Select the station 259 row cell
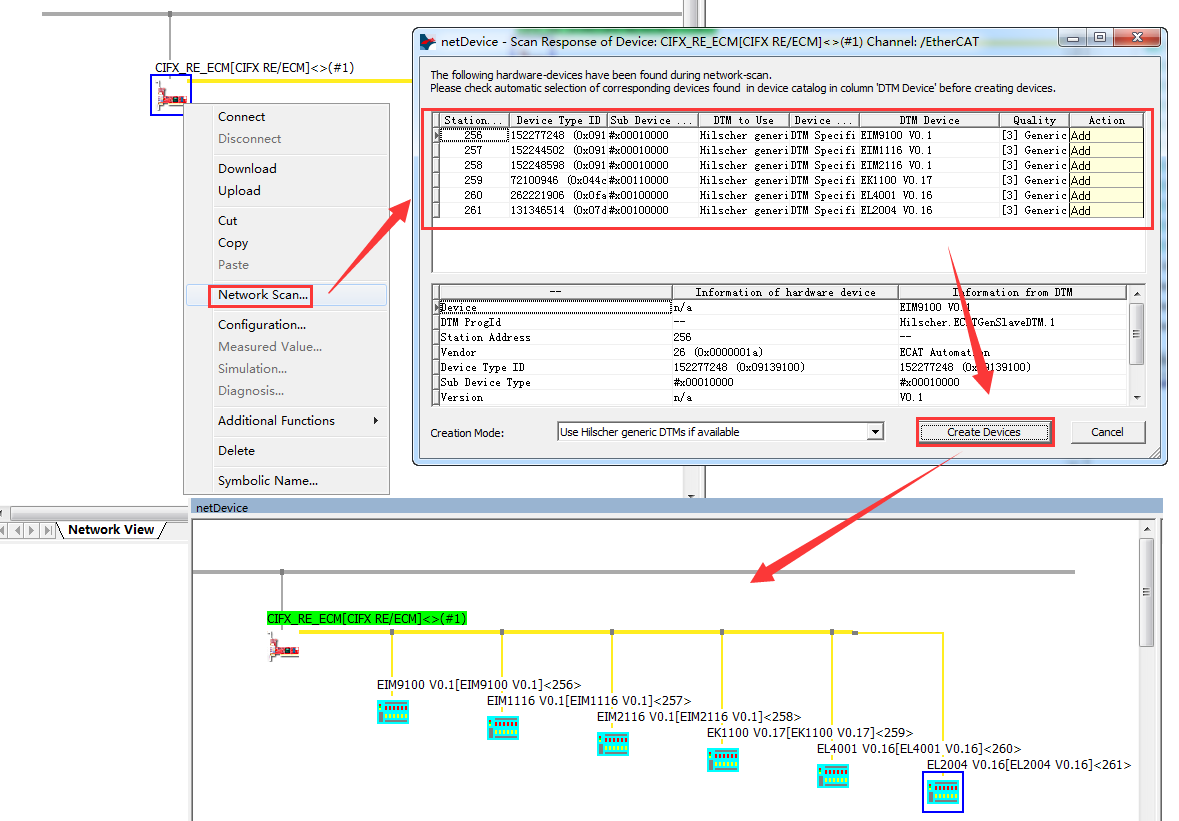This screenshot has height=821, width=1179. [474, 180]
